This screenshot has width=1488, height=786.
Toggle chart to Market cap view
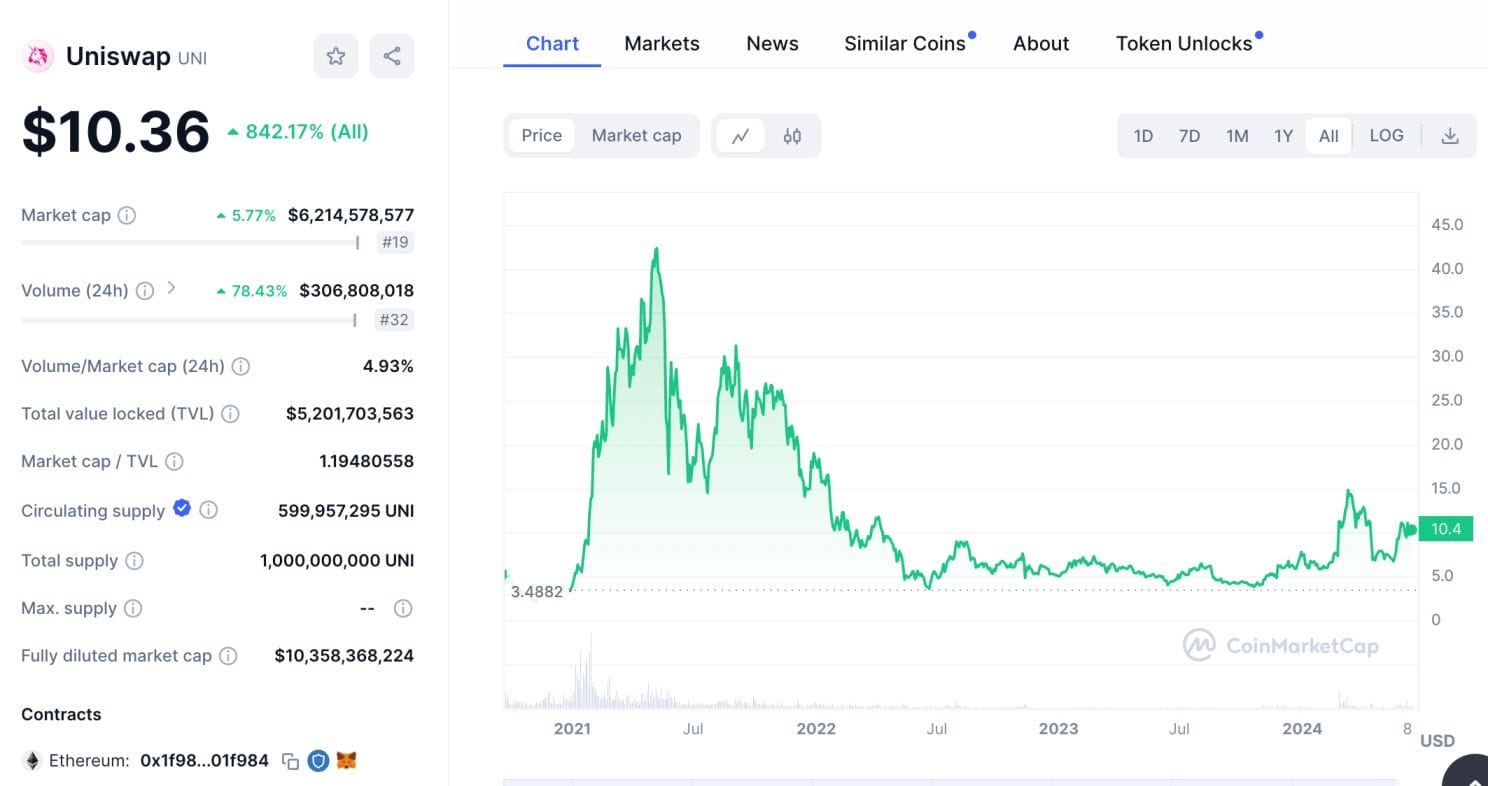636,136
